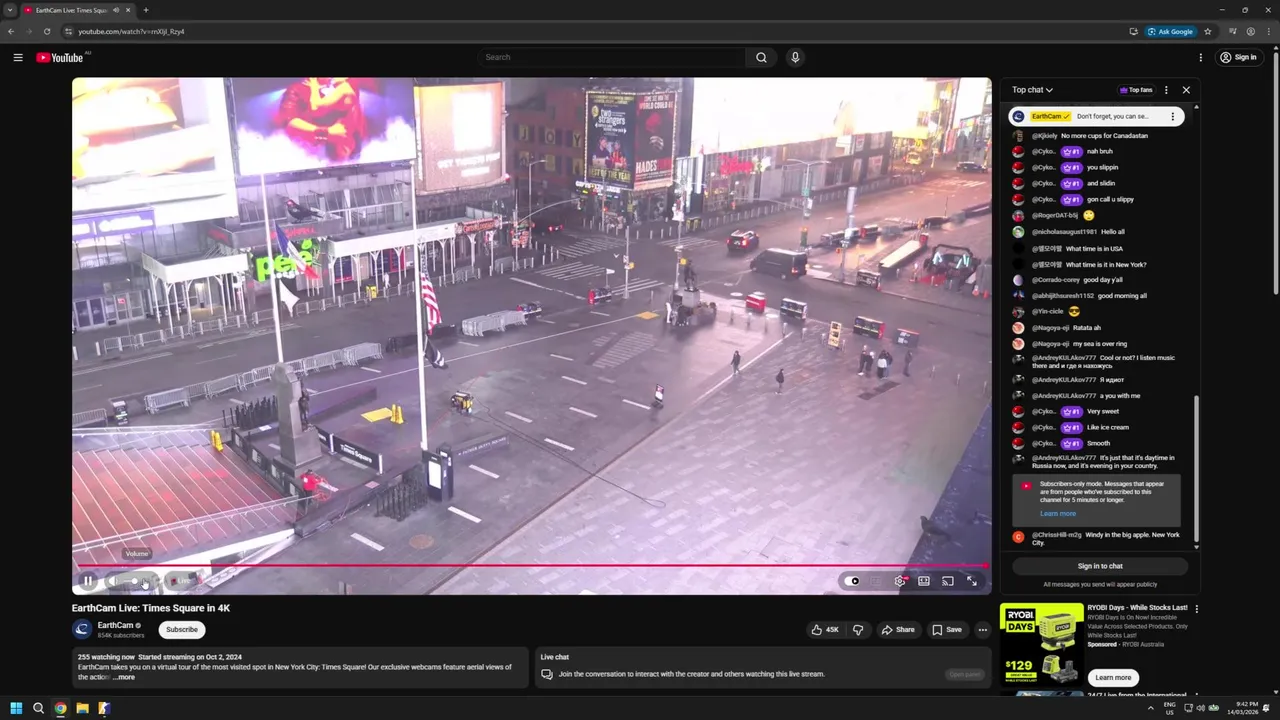1280x720 pixels.
Task: Click Learn more on the RYOBI ad
Action: coord(1113,677)
